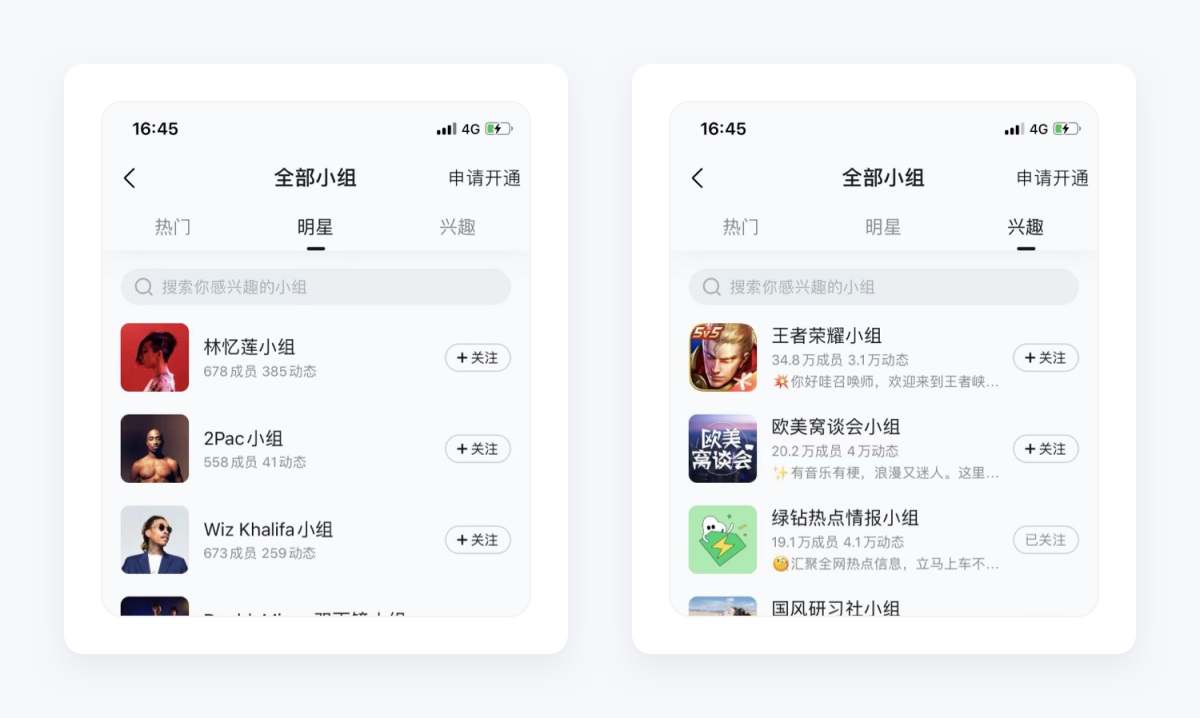Tap the back arrow on the left phone screen
1200x718 pixels.
129,178
